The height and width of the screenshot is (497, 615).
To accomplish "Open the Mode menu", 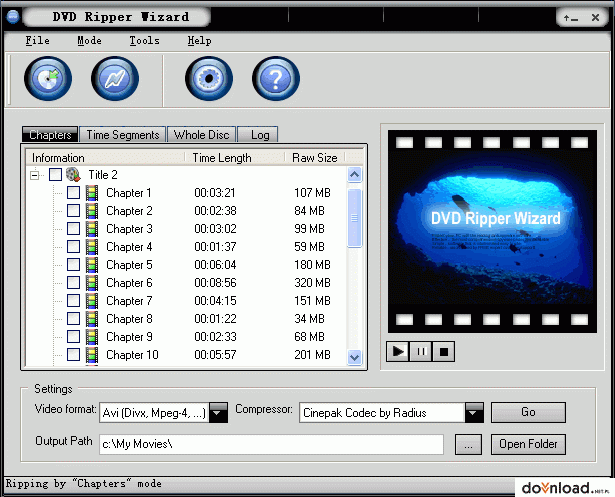I will point(89,41).
